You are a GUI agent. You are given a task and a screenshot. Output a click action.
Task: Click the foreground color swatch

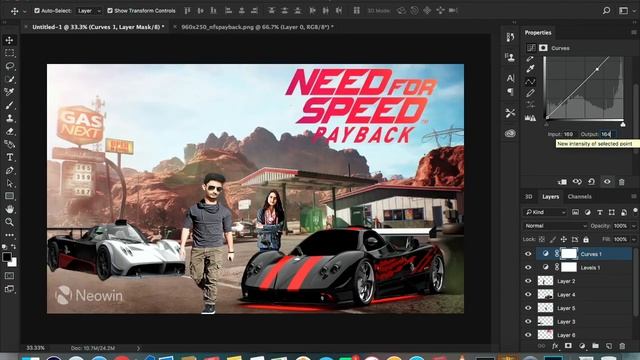(x=7, y=257)
